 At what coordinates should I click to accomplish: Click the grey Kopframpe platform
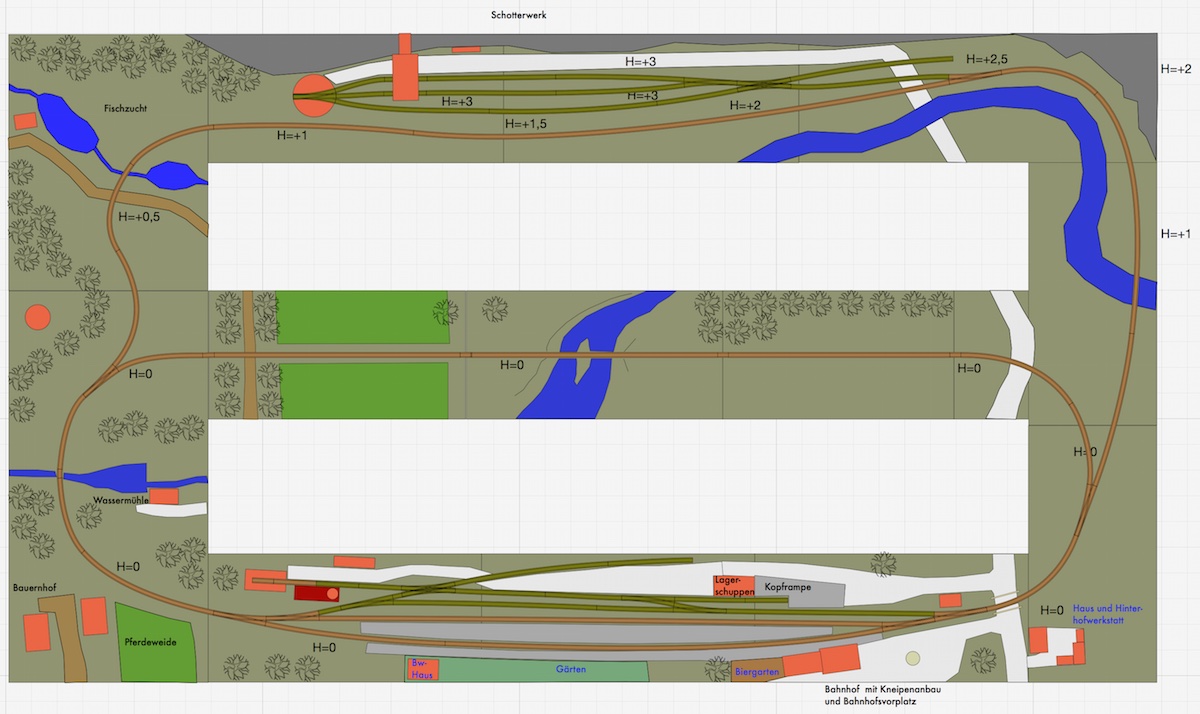pos(800,590)
